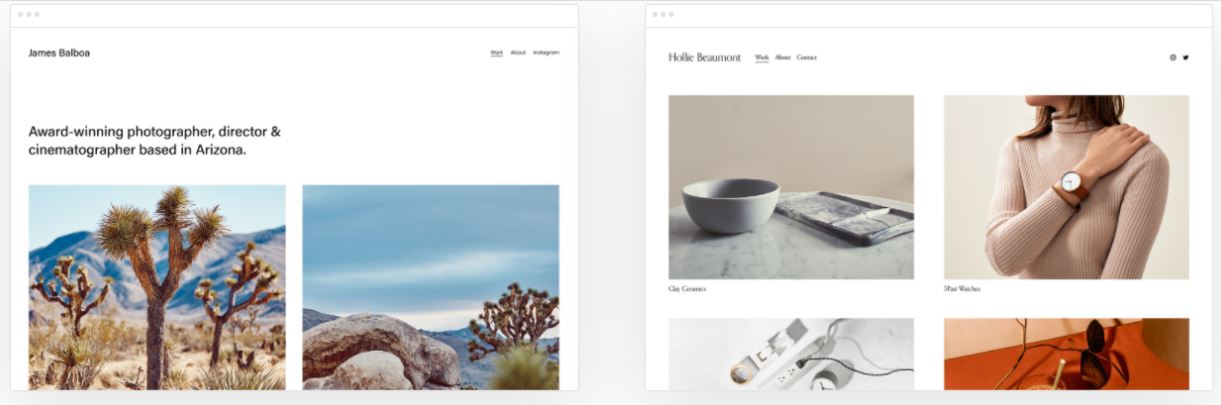Screen dimensions: 1221x405
Task: Open About in Hollie Beaumont navigation
Action: coord(783,57)
